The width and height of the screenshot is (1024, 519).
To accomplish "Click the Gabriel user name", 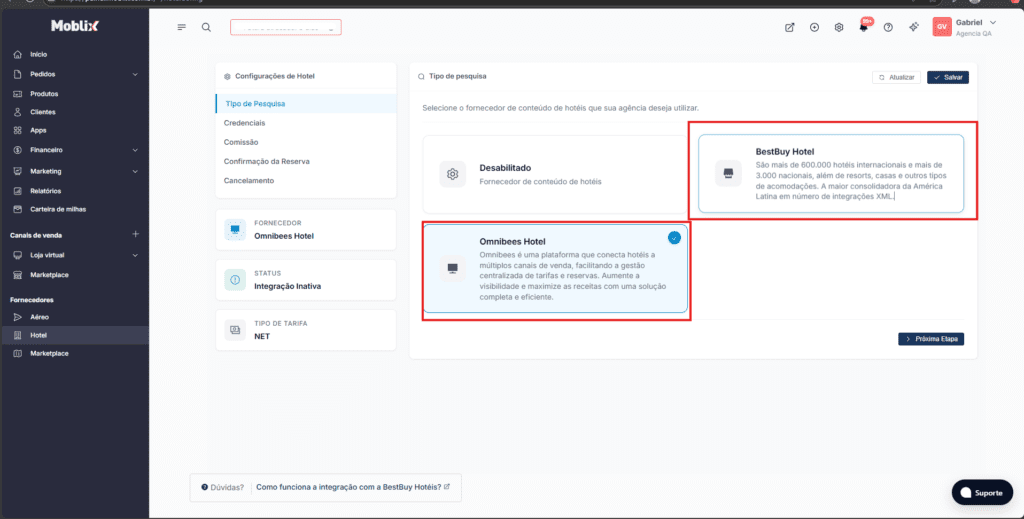I will point(969,23).
